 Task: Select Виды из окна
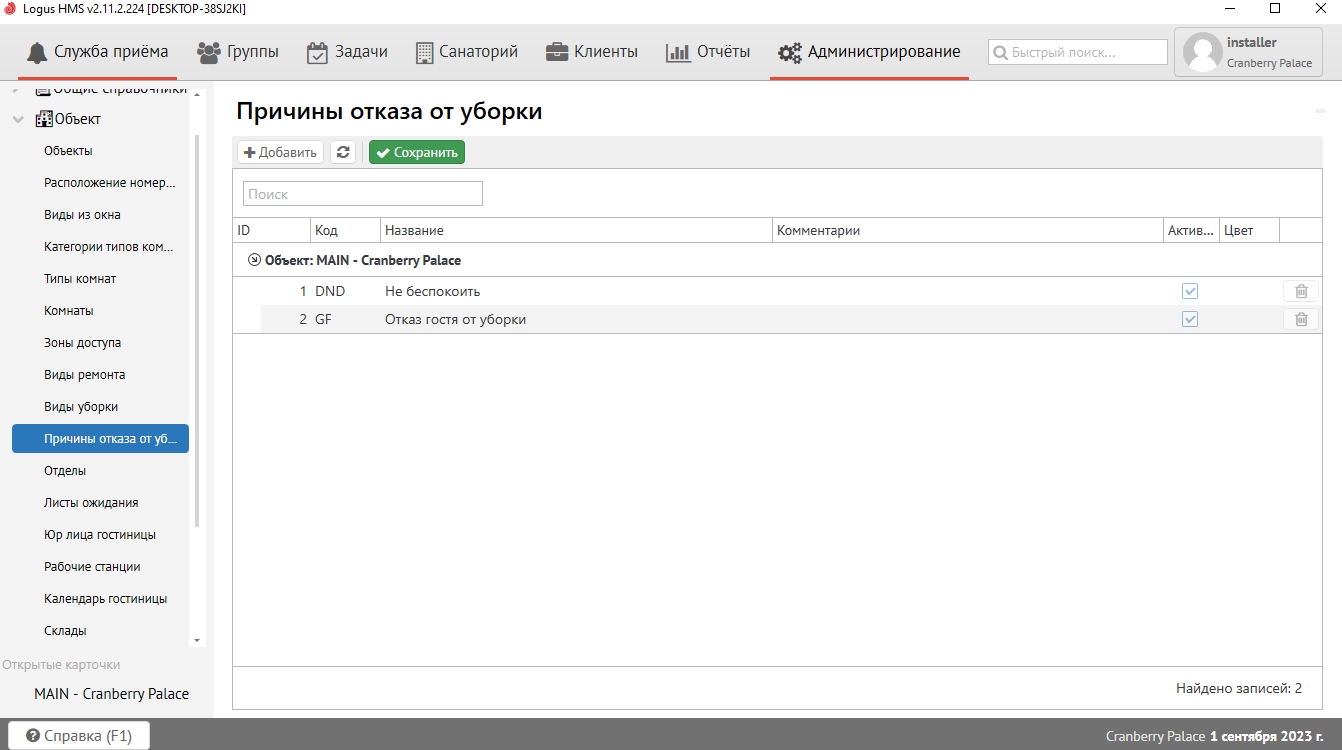click(82, 215)
